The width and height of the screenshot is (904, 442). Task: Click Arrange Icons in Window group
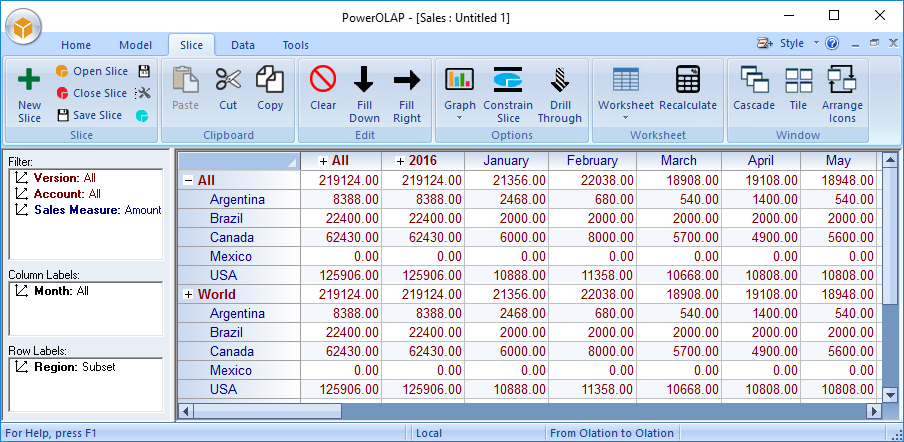pyautogui.click(x=842, y=95)
